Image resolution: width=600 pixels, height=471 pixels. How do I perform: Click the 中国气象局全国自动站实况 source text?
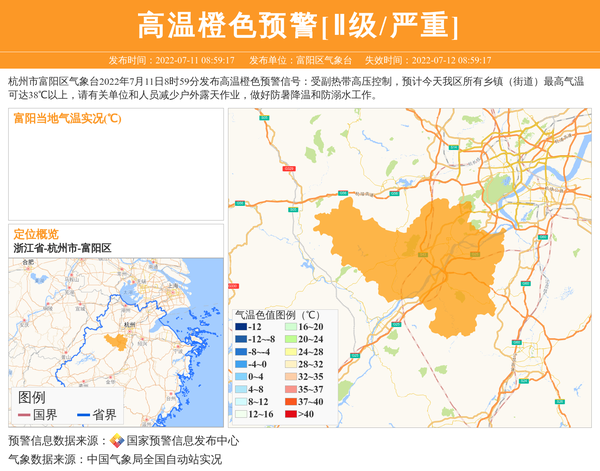point(154,460)
